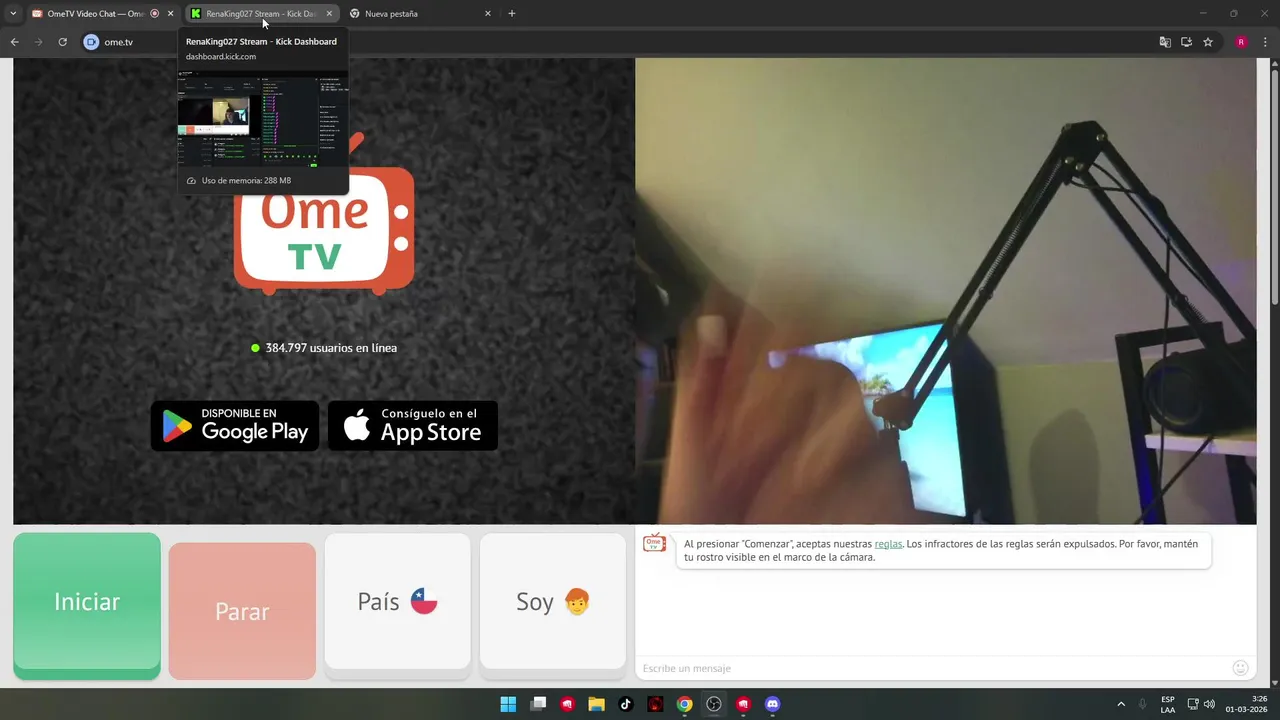
Task: Open the Chrome three-dot menu
Action: 1265,42
